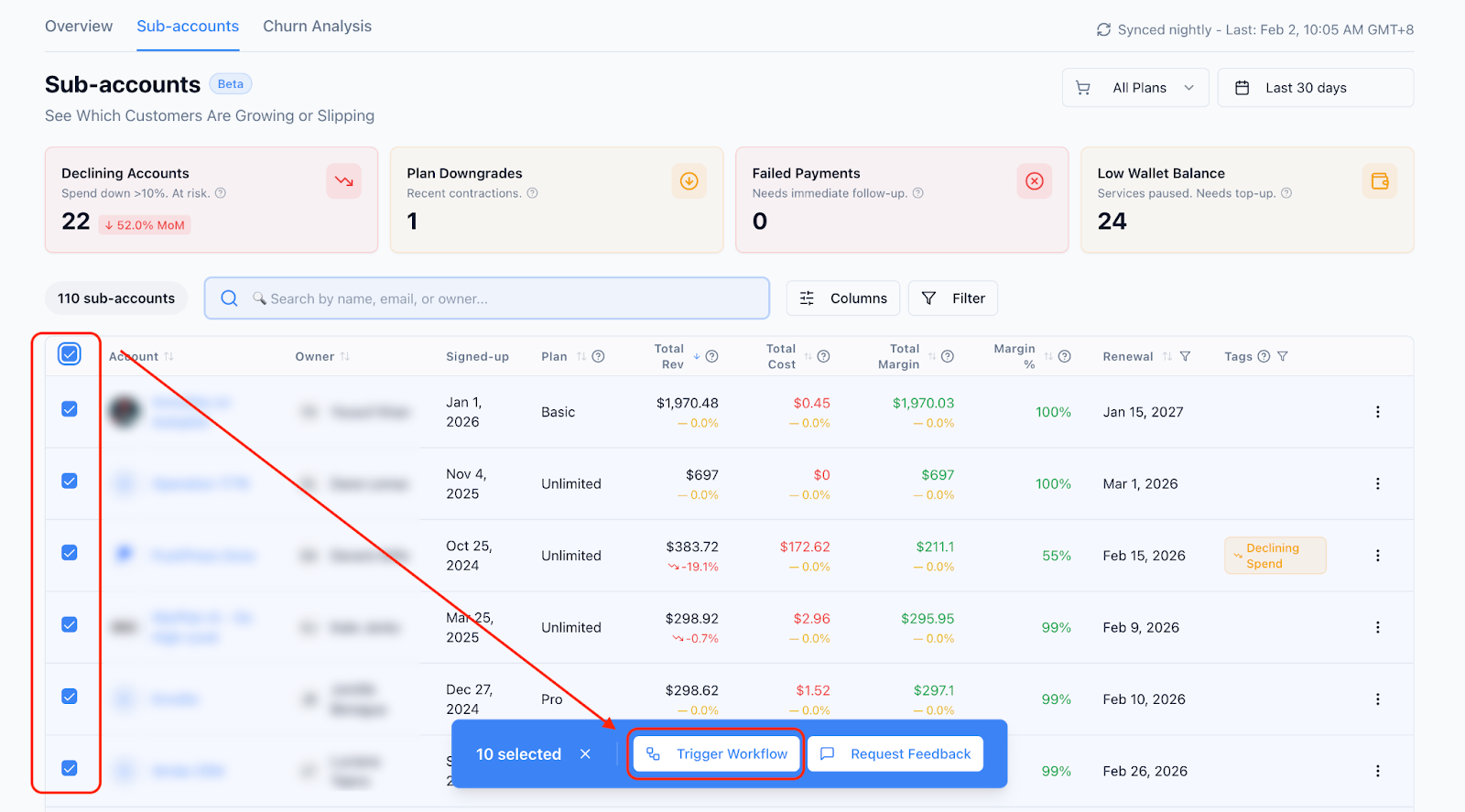Clear selection with X beside 10 selected
This screenshot has height=812, width=1465.
tap(585, 753)
